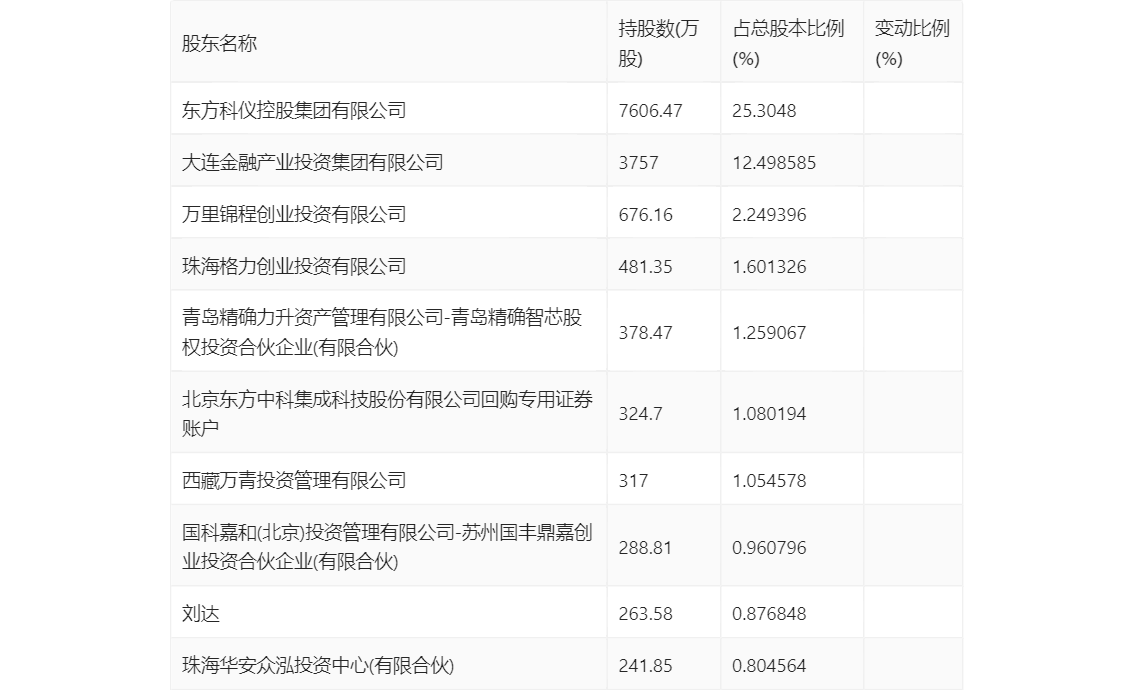
Task: Select shareholder 刘达
Action: [200, 614]
